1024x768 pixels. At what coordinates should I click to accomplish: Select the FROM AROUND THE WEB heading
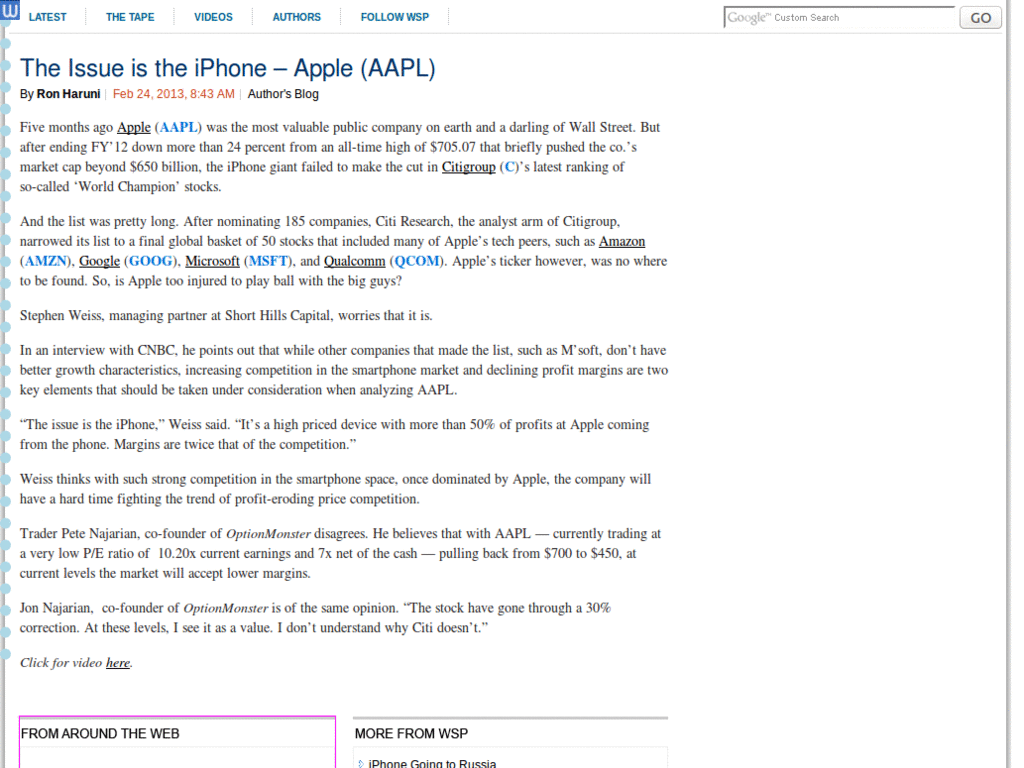100,733
